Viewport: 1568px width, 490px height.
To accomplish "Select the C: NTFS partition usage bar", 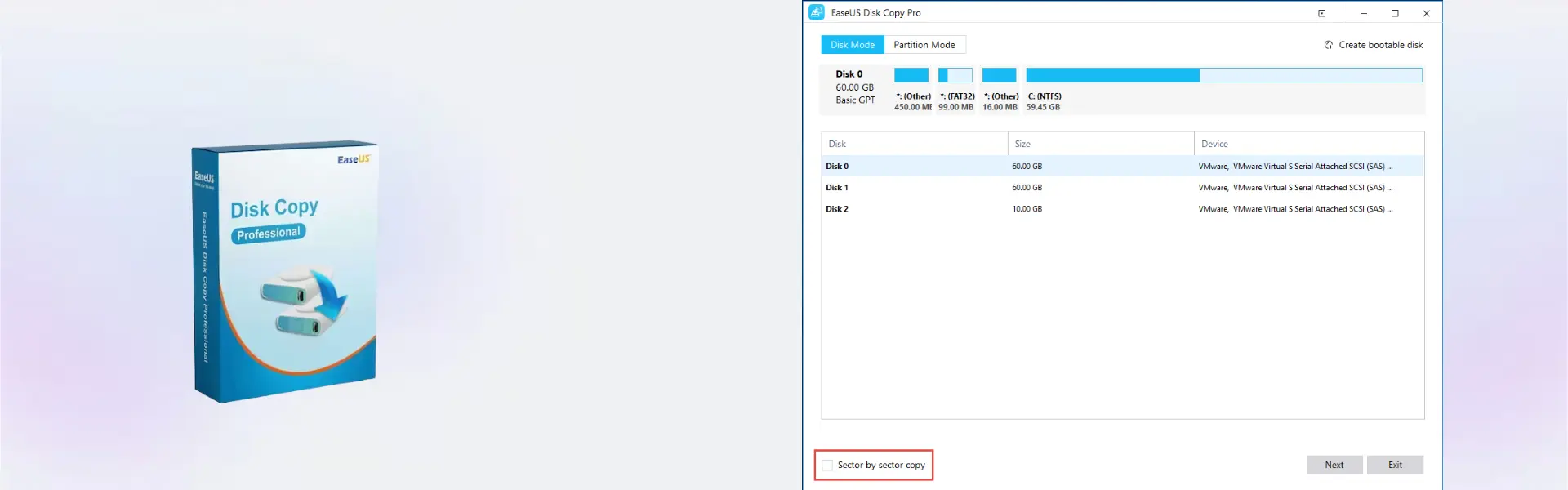I will point(1224,75).
